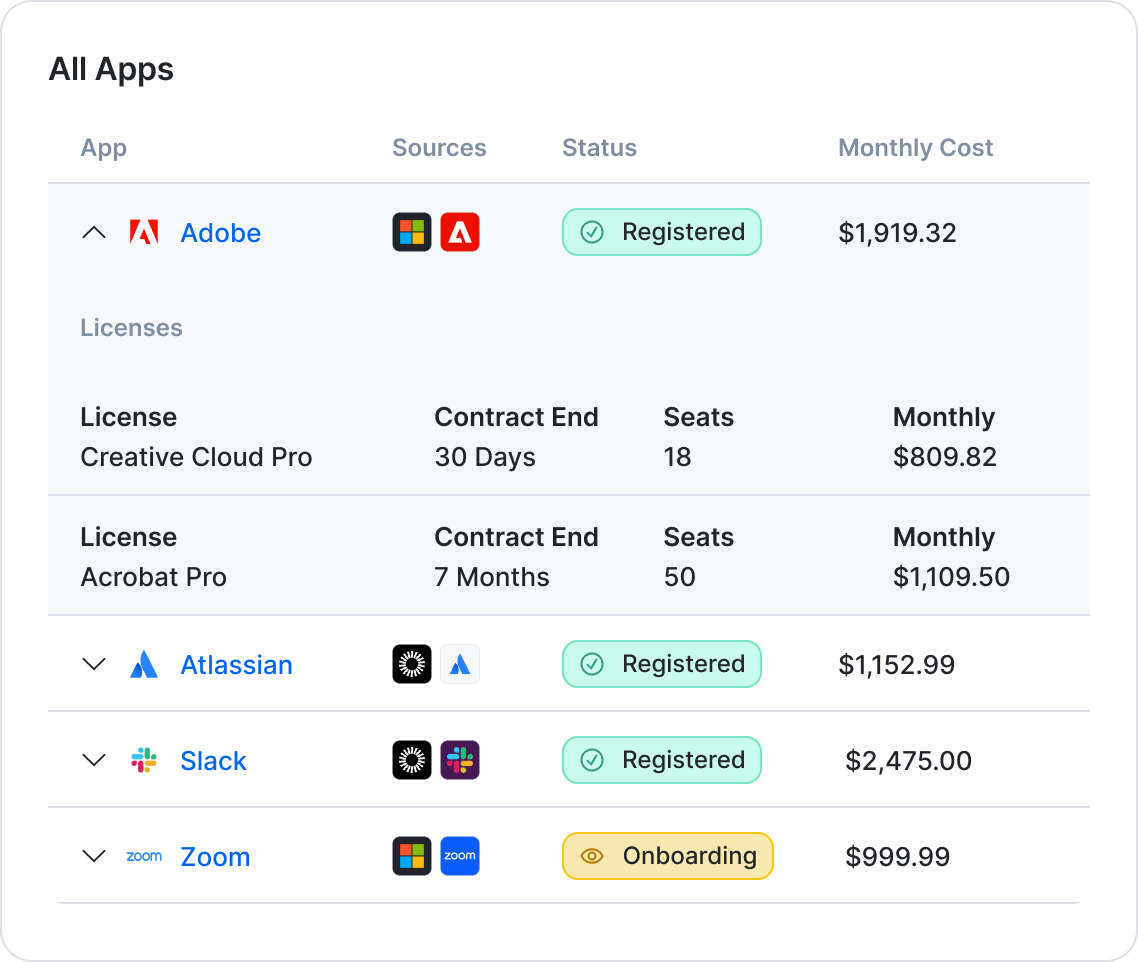This screenshot has width=1138, height=962.
Task: Open the Atlassian app link
Action: click(x=237, y=665)
